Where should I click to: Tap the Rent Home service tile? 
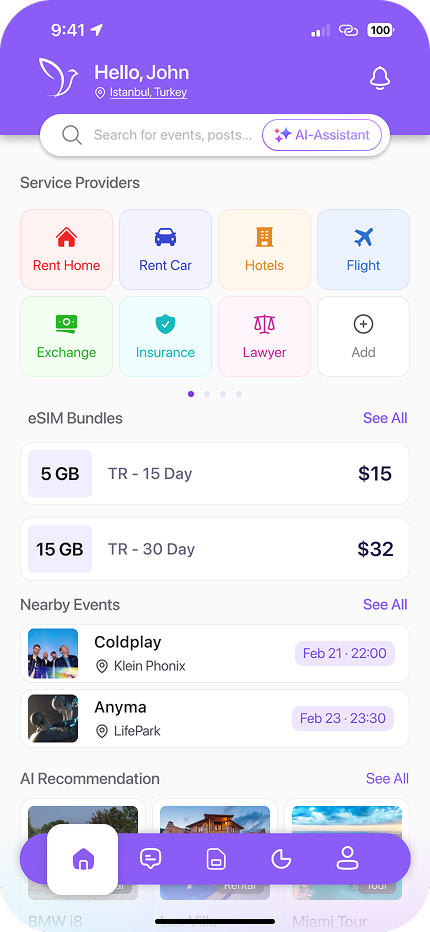67,250
